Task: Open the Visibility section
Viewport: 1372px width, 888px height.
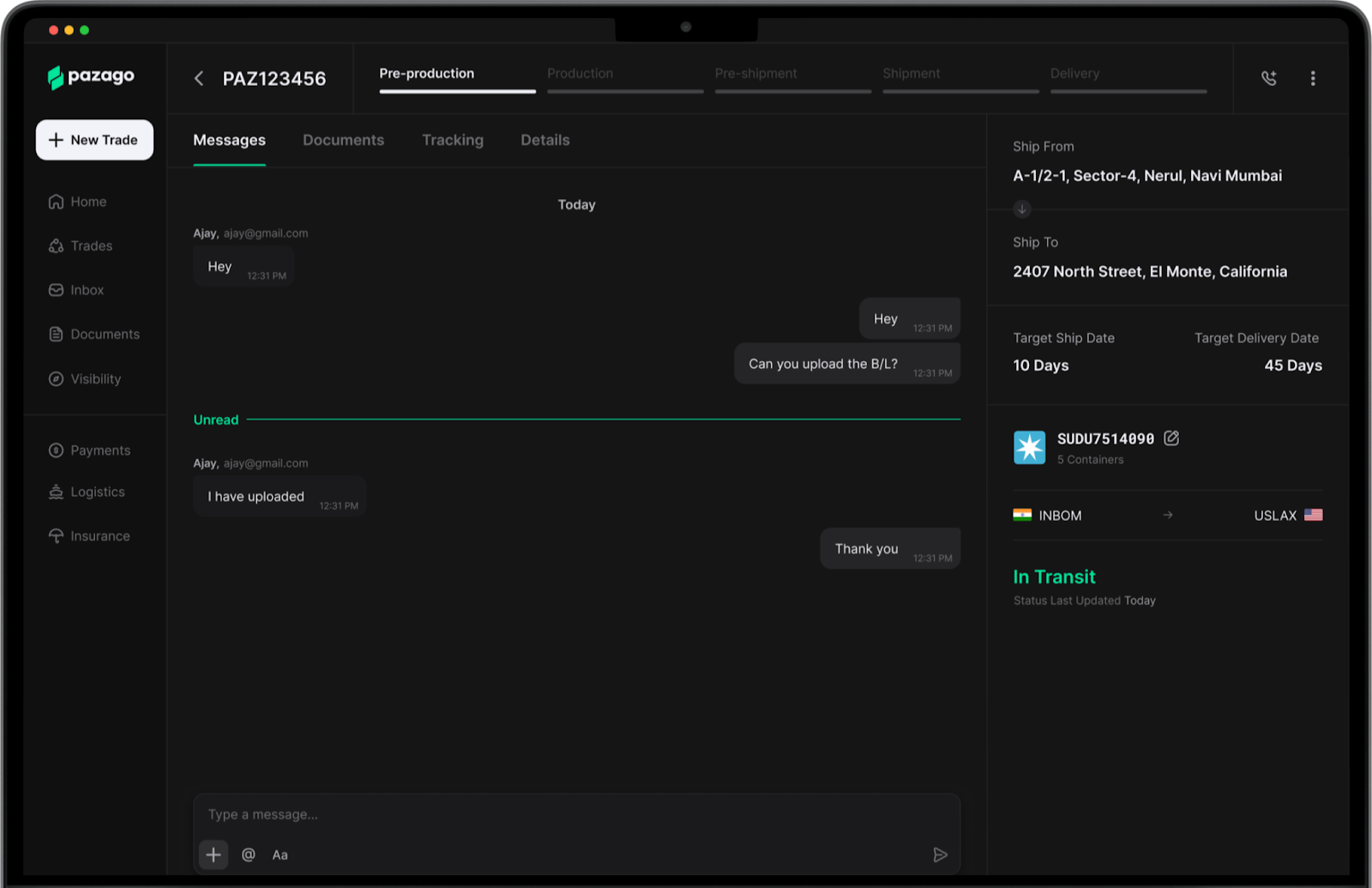Action: coord(94,378)
